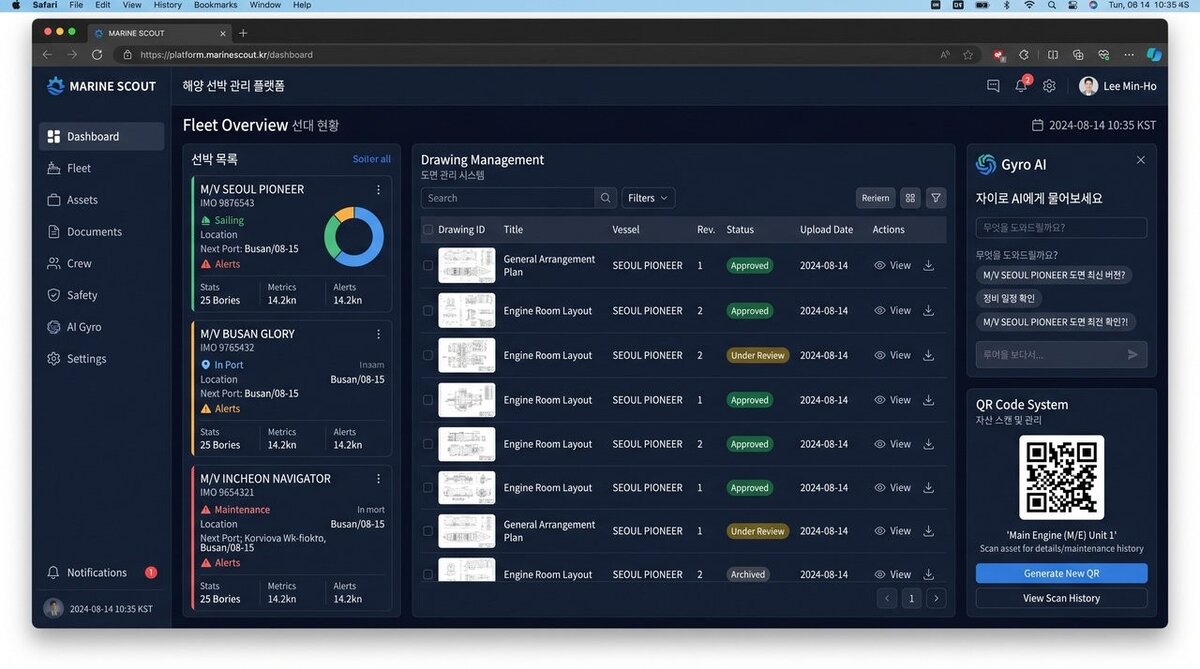Click the Soiler all link in vessel list
Viewport: 1200px width, 669px height.
pyautogui.click(x=372, y=159)
